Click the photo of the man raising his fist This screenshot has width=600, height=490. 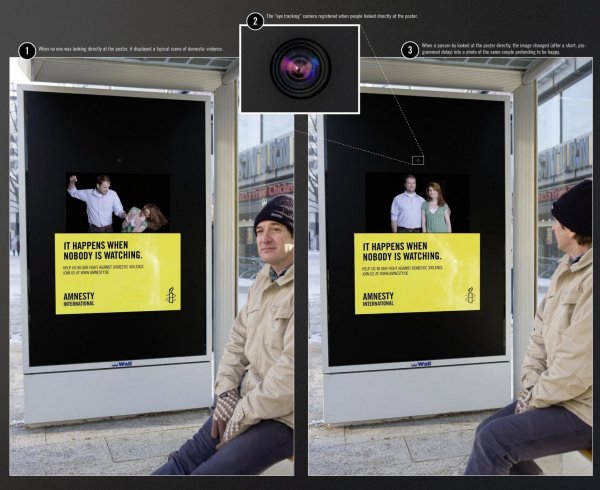click(x=118, y=202)
